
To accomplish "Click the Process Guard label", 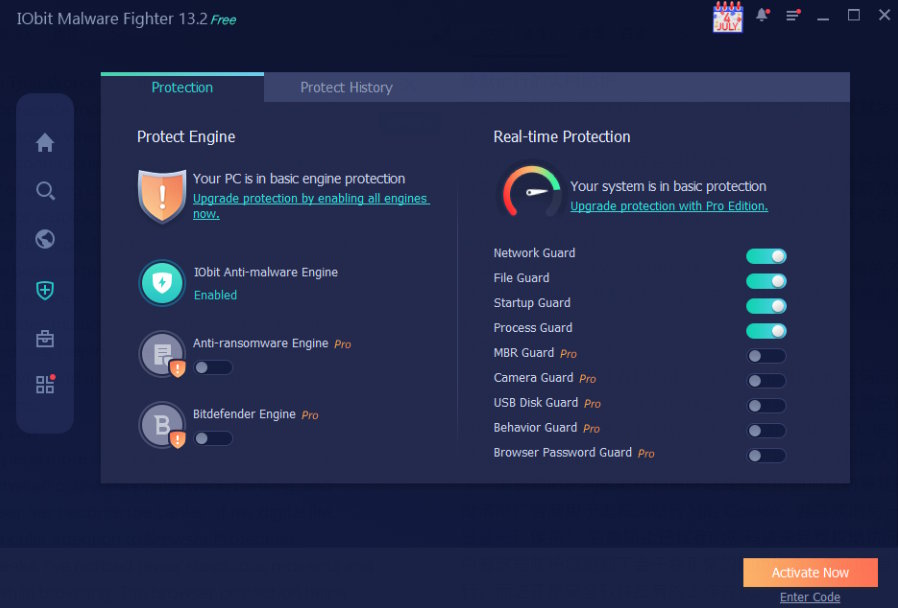I will 533,327.
